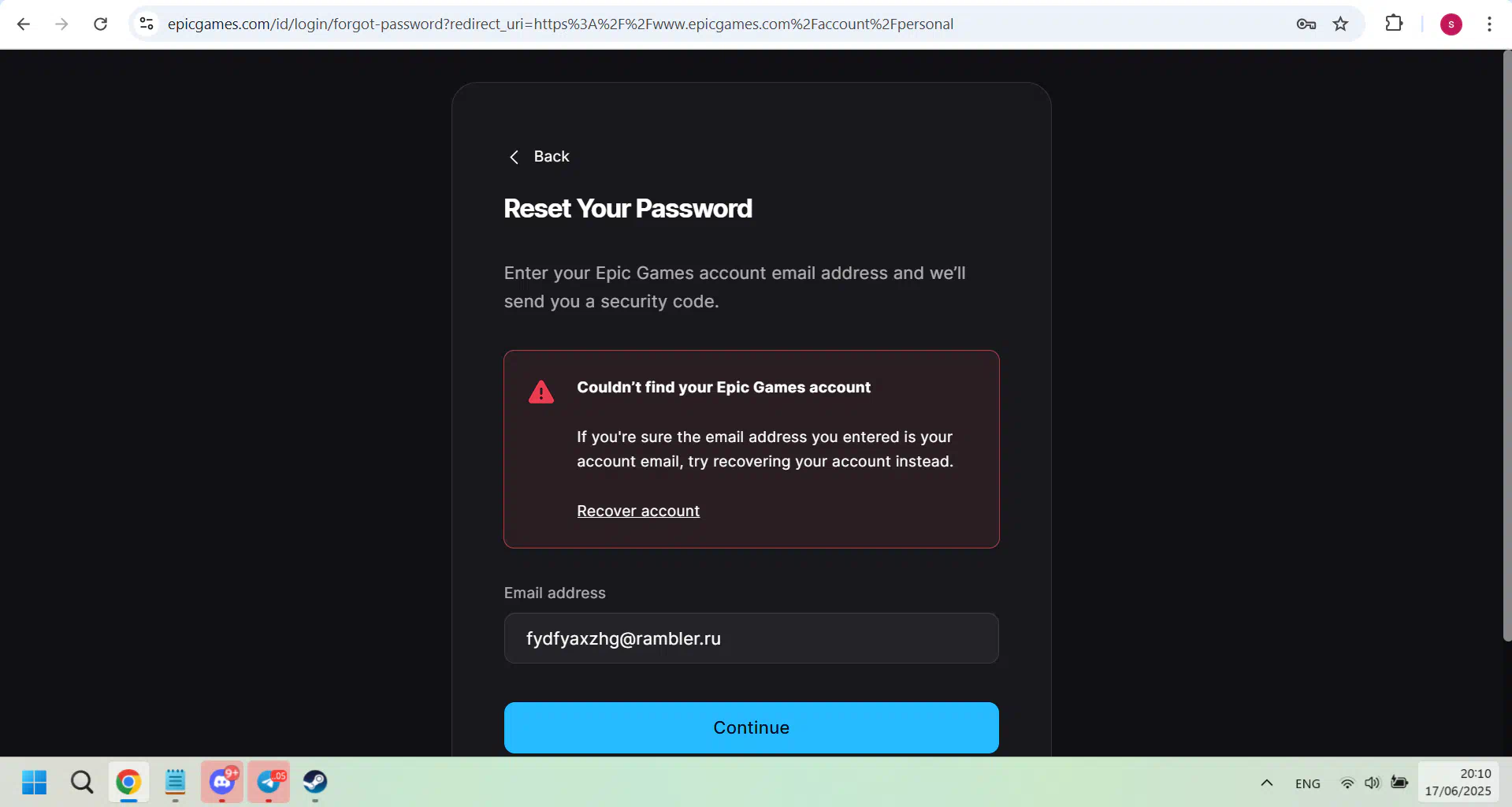Open Windows taskbar search
1512x807 pixels.
(x=82, y=782)
